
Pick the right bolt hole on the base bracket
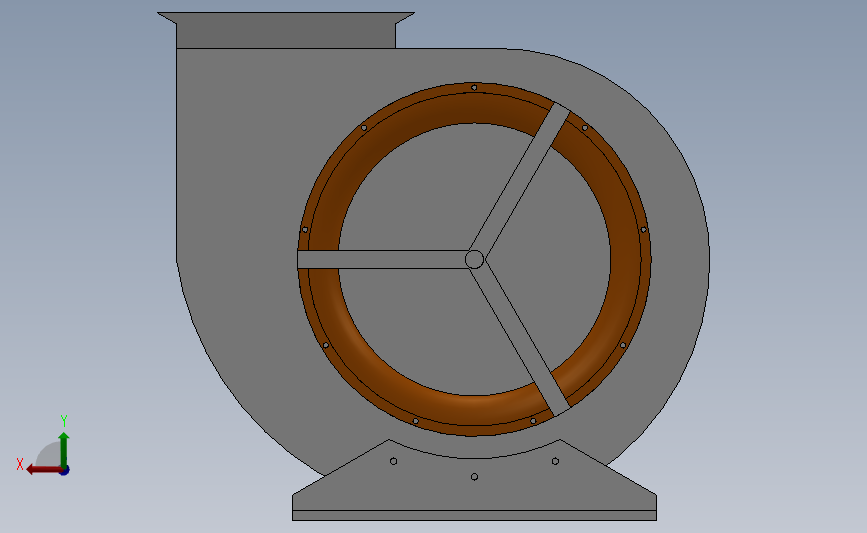coord(555,461)
